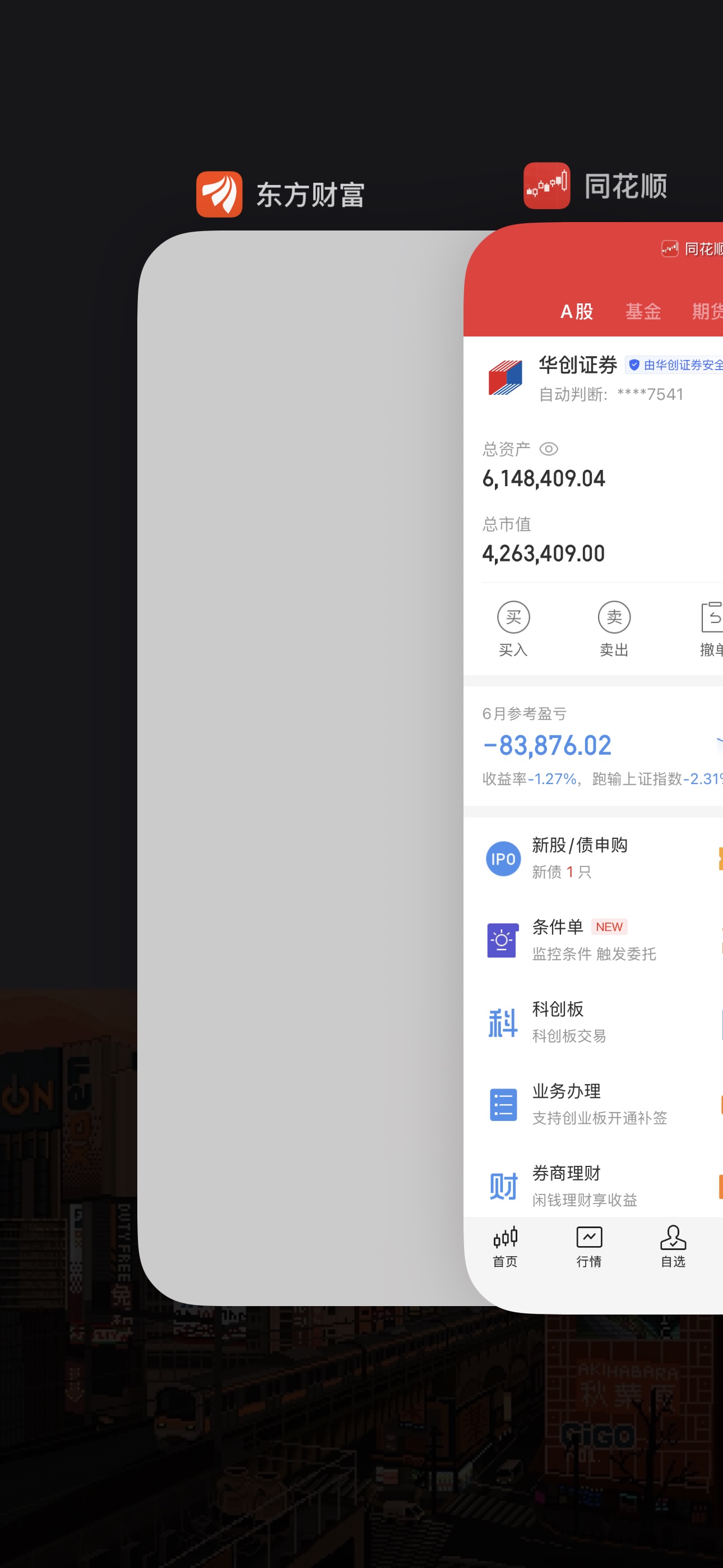Open the 券商理财 icon
Screen dimensions: 723x1568
point(503,1186)
